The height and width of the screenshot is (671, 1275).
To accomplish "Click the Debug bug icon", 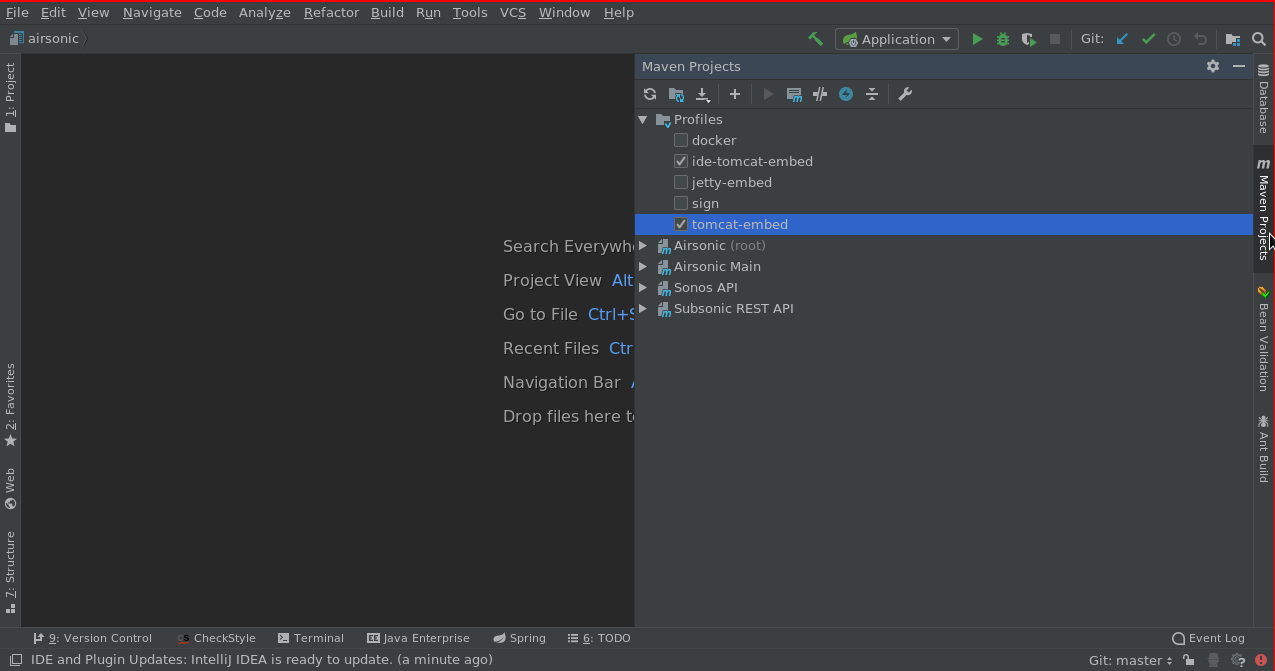I will 1003,39.
